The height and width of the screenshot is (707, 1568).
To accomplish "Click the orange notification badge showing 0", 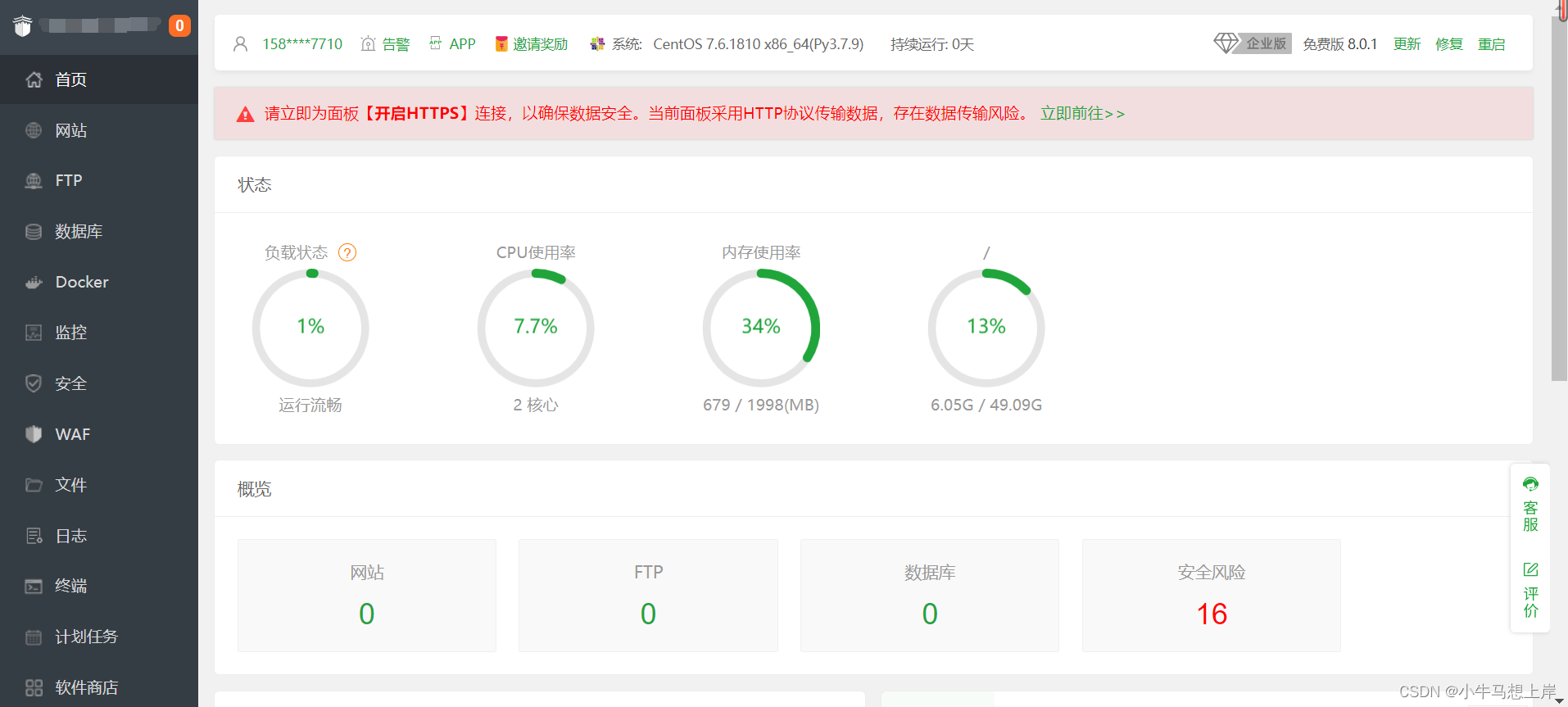I will point(179,26).
